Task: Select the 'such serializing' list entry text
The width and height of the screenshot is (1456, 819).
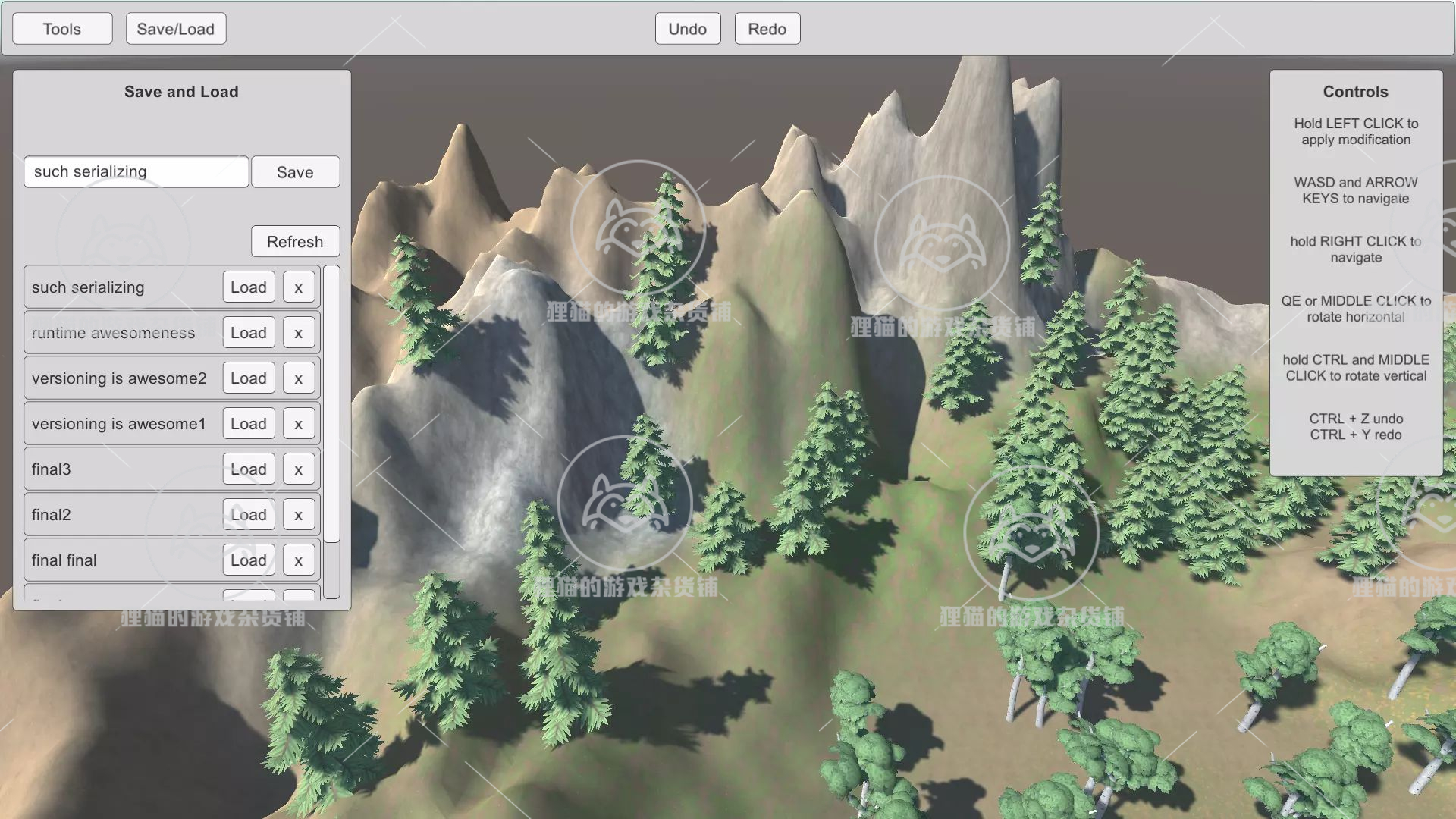Action: (88, 287)
